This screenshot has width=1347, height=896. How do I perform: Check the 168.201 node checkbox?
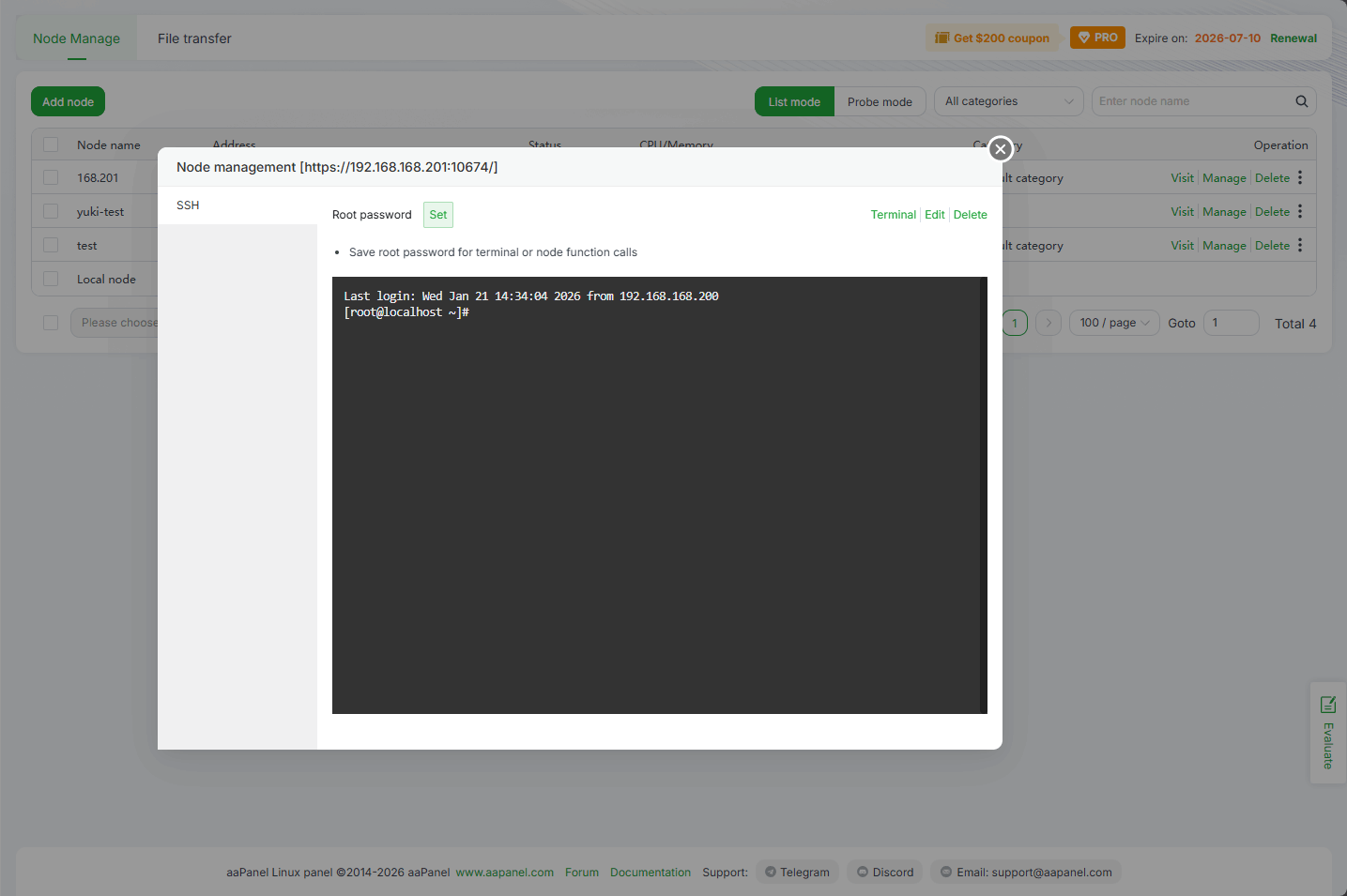coord(51,177)
